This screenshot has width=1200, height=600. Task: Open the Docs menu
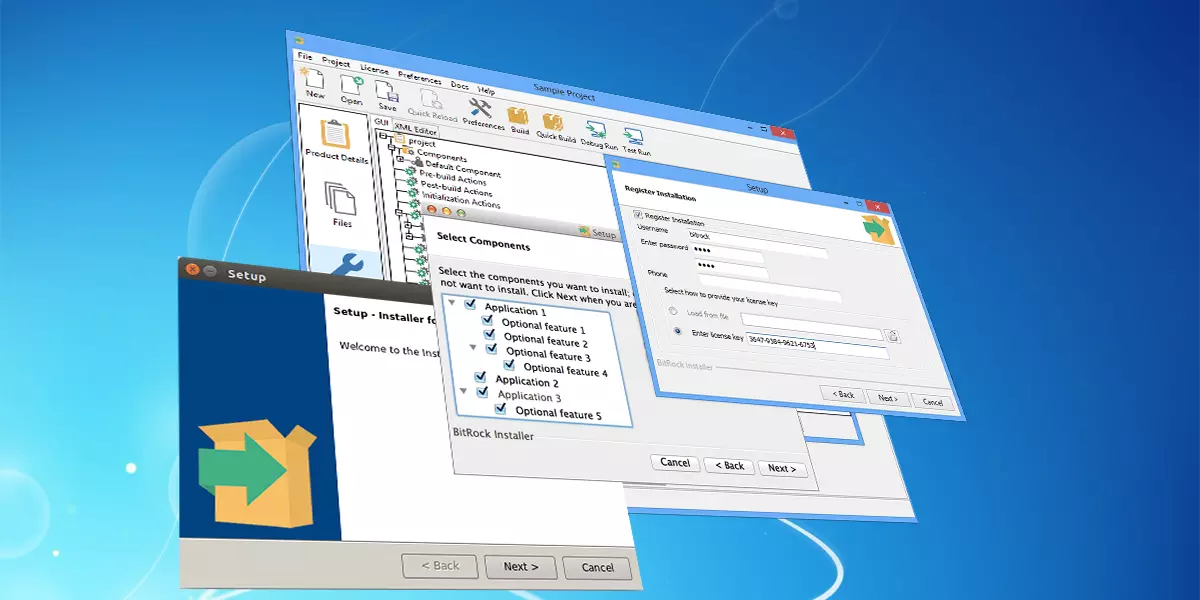(x=460, y=85)
